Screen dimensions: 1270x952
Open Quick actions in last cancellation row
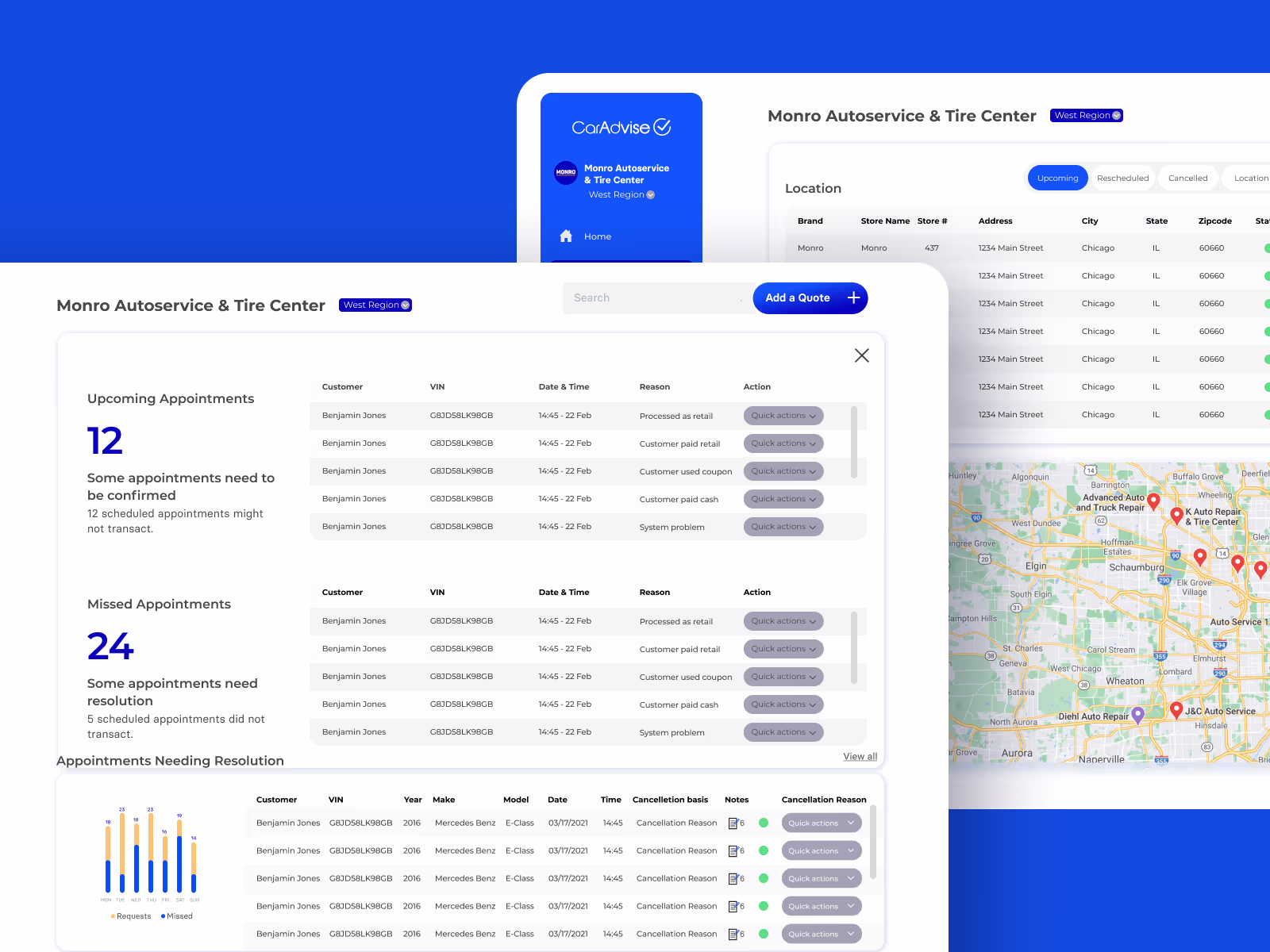click(x=822, y=934)
